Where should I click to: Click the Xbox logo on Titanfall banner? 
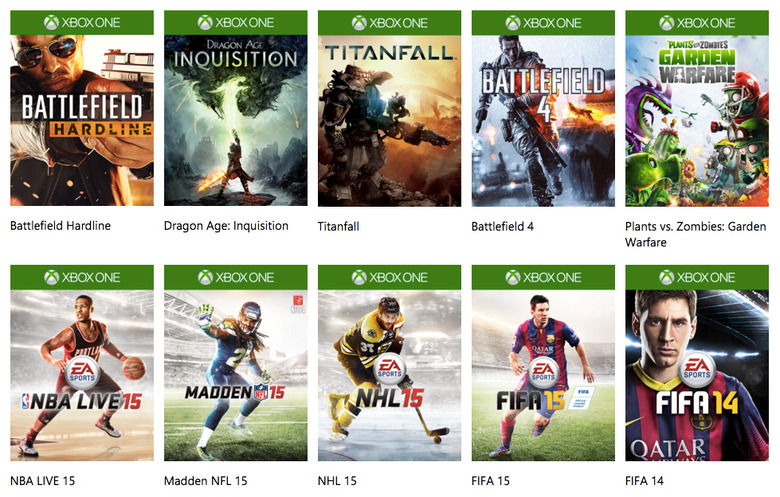pos(359,23)
